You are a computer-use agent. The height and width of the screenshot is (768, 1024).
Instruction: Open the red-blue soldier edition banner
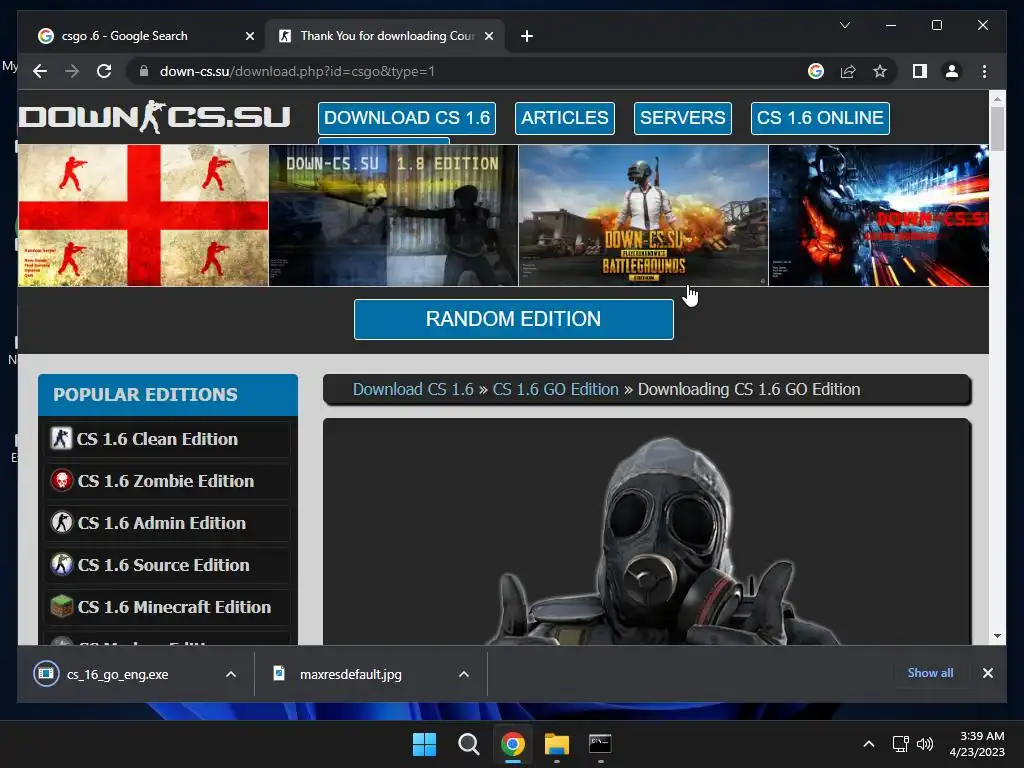point(879,216)
